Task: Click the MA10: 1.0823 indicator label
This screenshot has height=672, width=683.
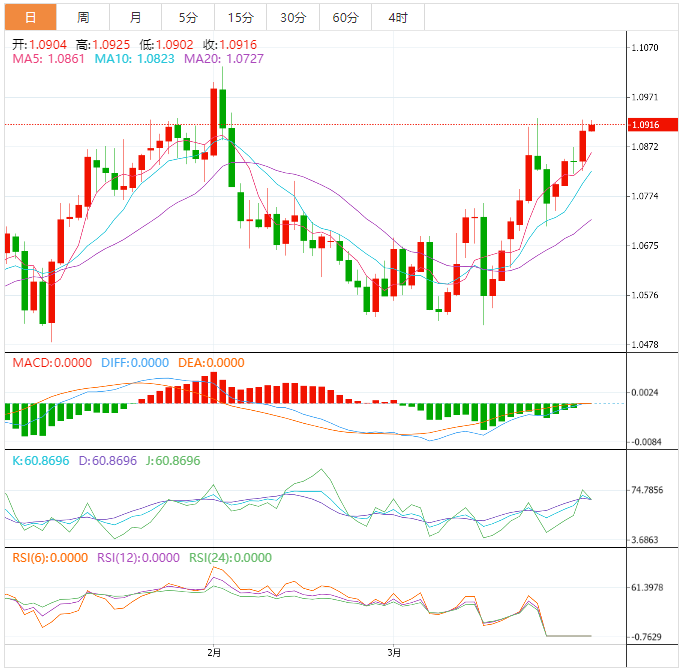Action: pyautogui.click(x=134, y=59)
